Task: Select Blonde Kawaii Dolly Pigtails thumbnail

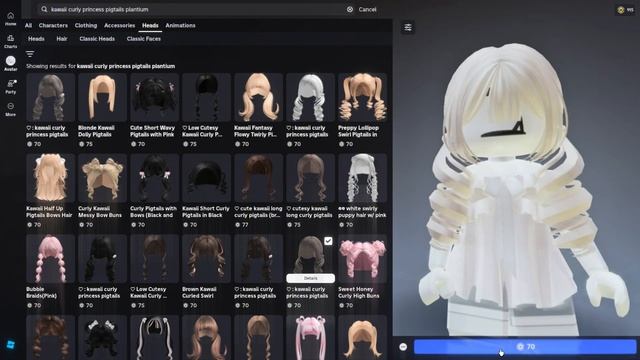Action: pos(102,97)
